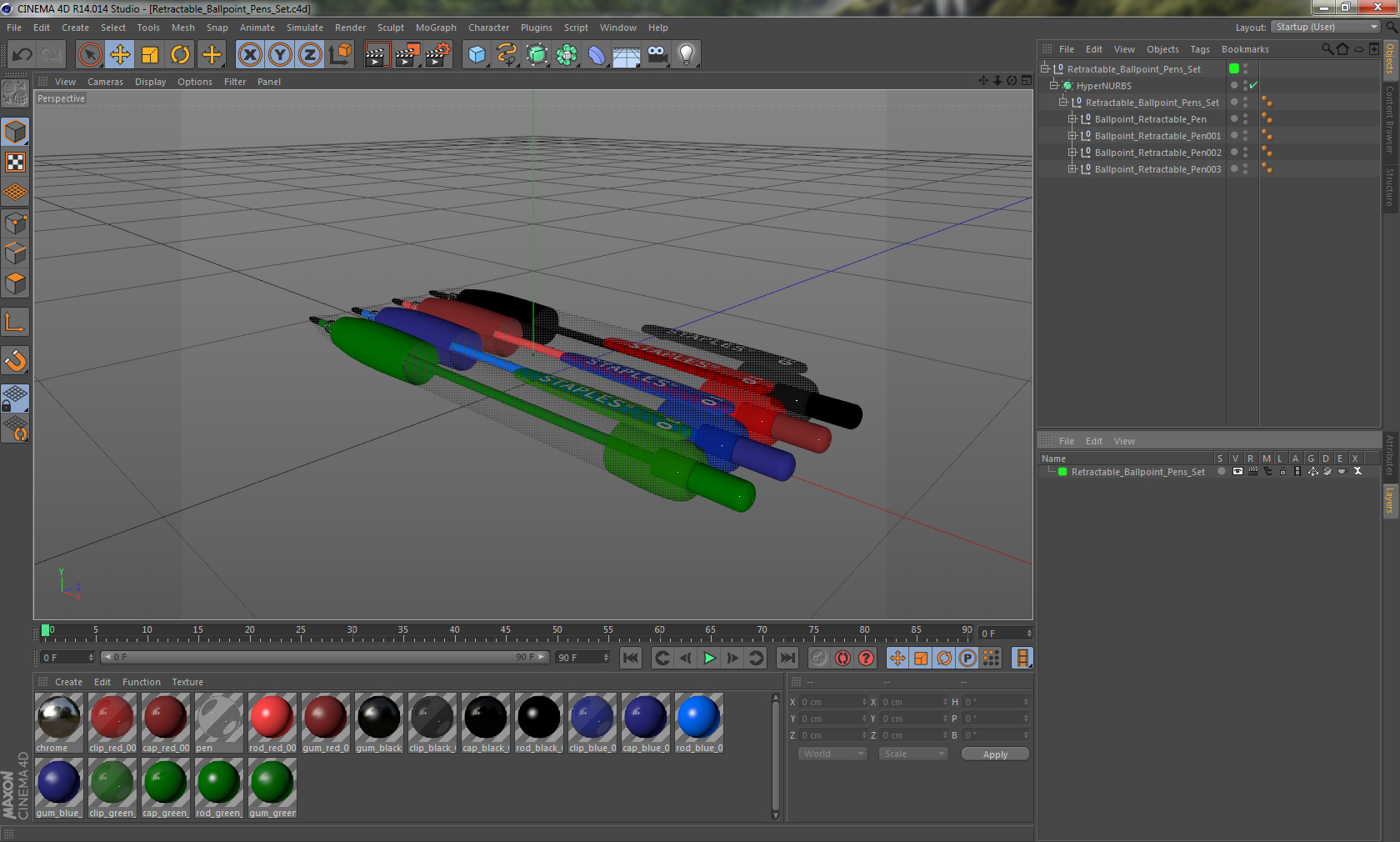Open the Objects tab on right edge
This screenshot has height=842, width=1400.
coord(1390,58)
